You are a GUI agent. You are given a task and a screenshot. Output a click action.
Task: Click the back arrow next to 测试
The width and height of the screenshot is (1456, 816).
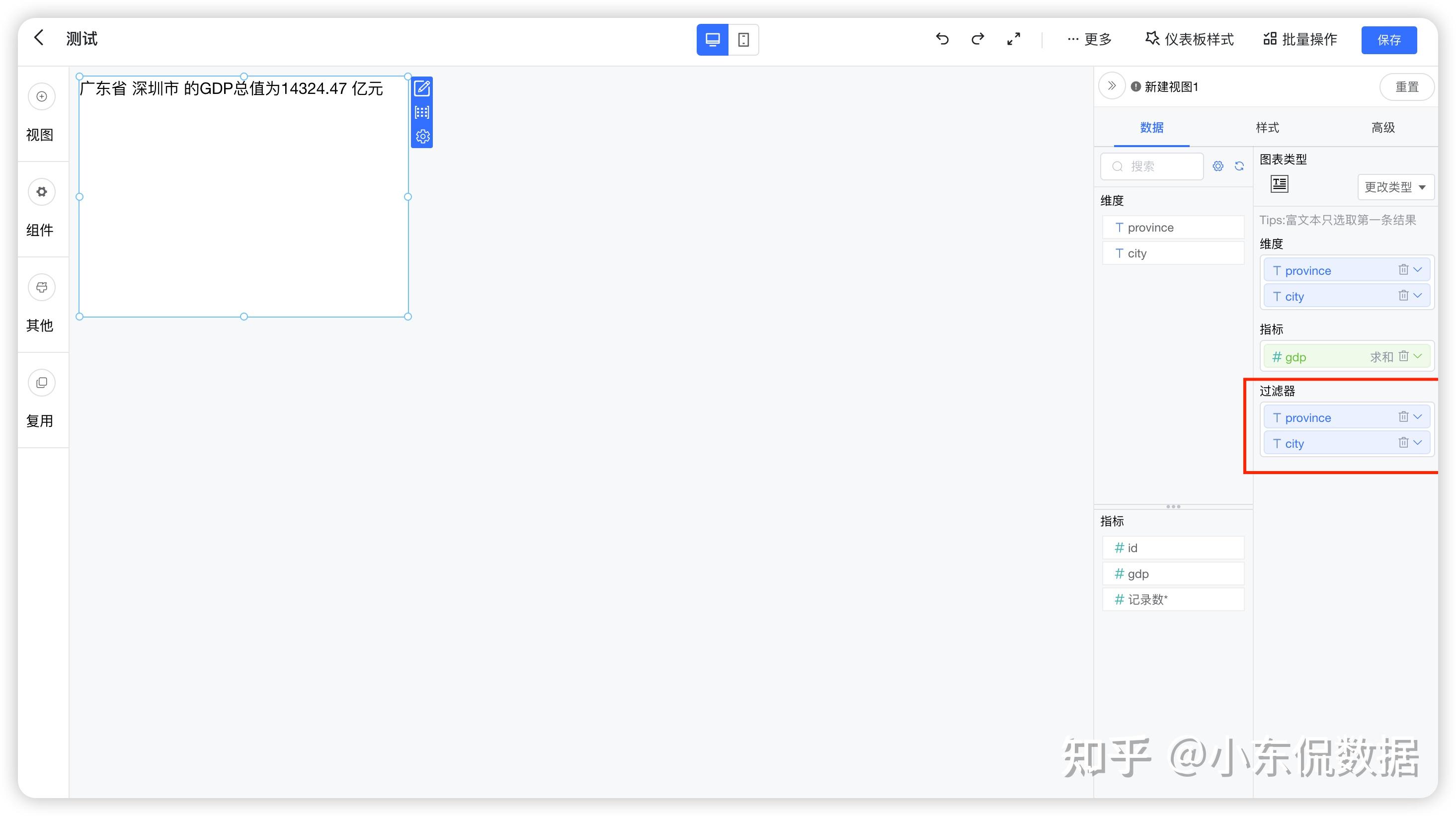point(38,38)
